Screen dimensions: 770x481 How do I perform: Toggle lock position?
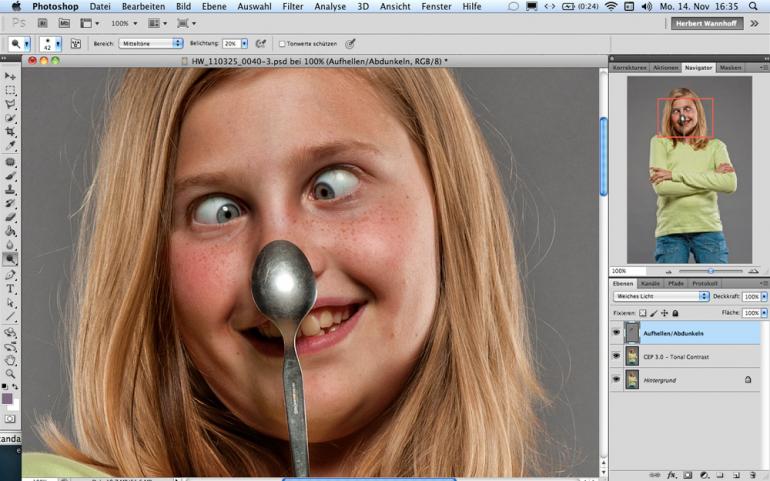tap(664, 313)
